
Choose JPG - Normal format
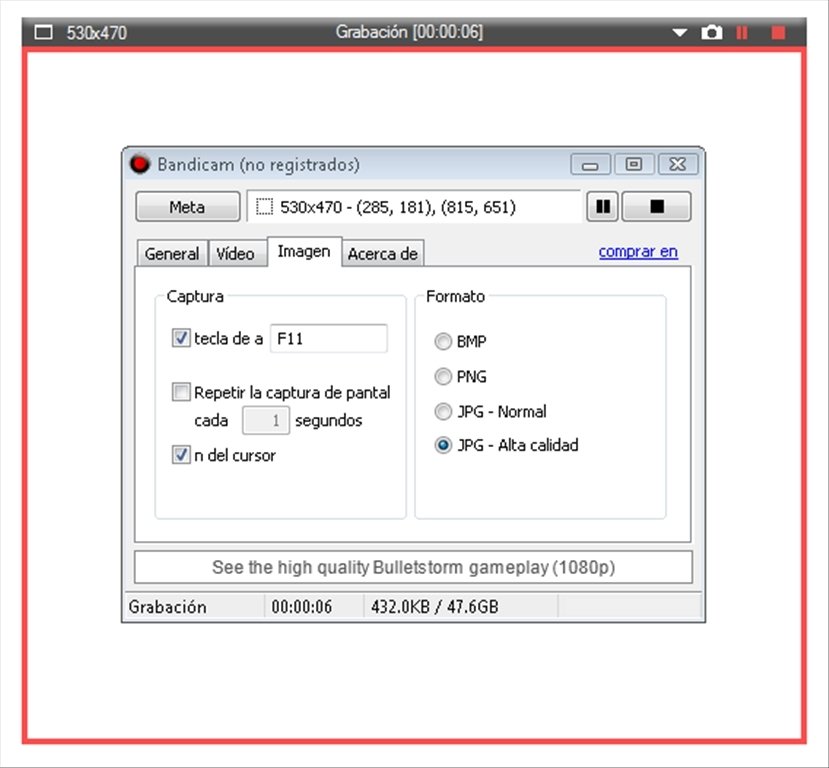443,411
